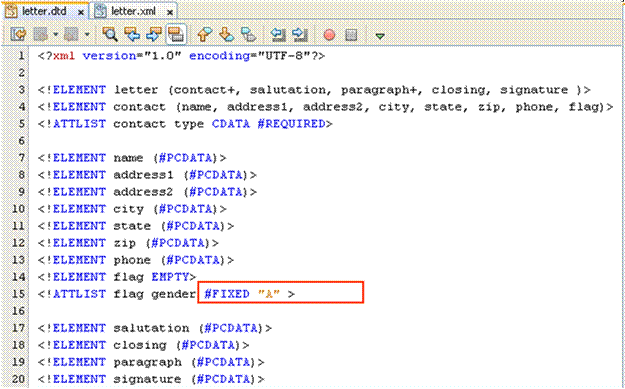Click 'ELEMENT' keyword on the paragraph line

79,362
